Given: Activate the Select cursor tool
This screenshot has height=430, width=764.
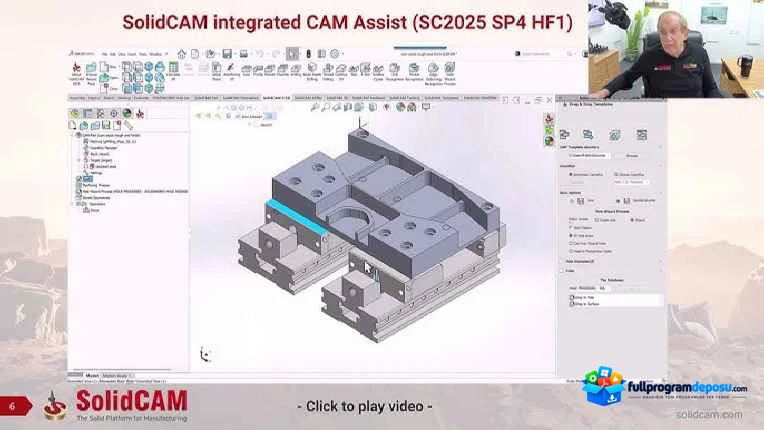Looking at the screenshot, I should click(x=292, y=54).
